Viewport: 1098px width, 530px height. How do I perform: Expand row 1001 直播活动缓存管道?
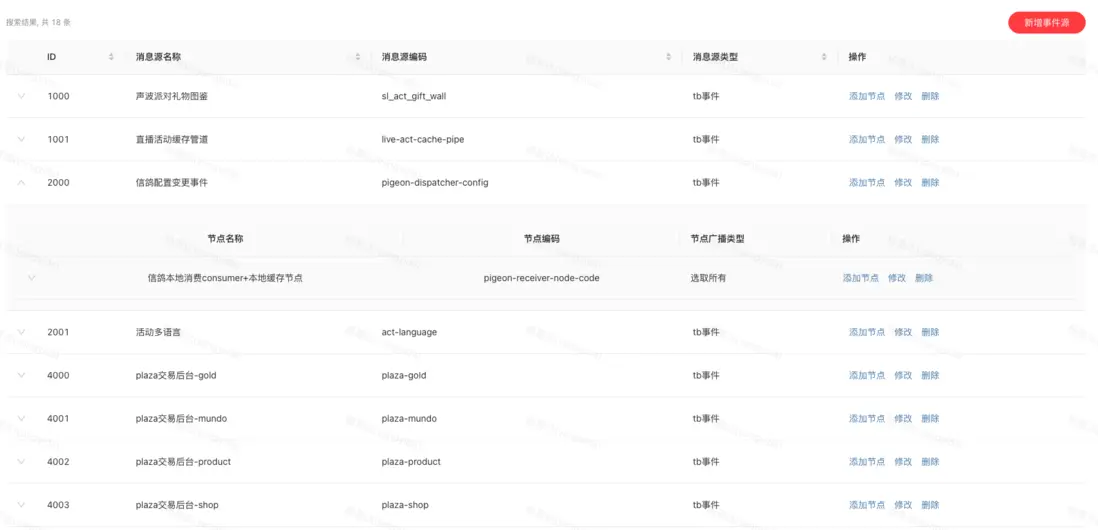coord(21,139)
